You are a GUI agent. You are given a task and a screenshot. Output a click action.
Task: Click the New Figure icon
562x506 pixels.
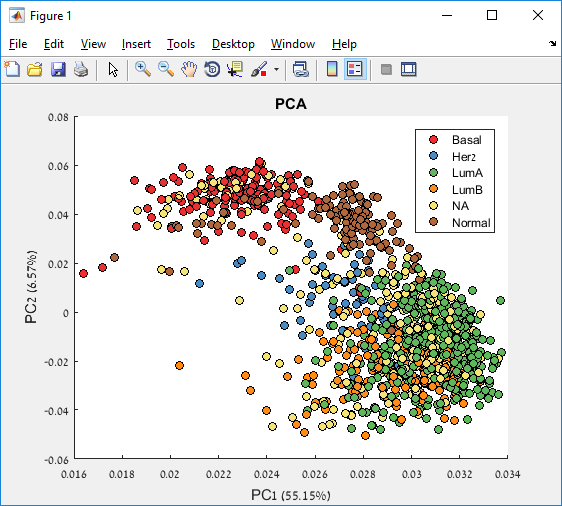12,69
